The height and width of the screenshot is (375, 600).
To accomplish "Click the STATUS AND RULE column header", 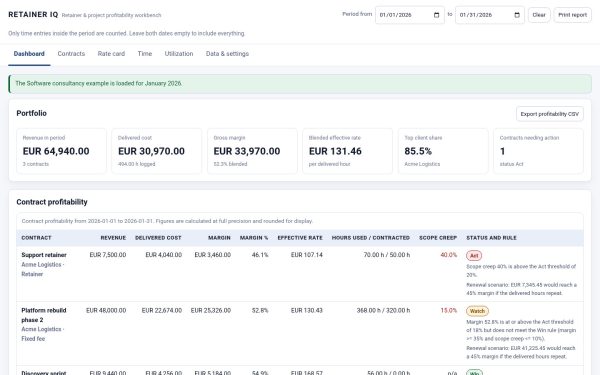I will point(491,238).
